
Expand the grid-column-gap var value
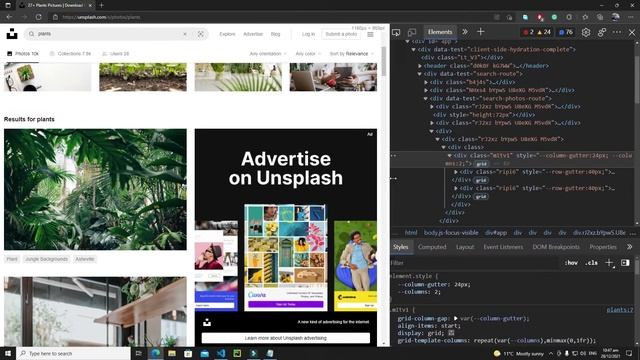pos(456,318)
